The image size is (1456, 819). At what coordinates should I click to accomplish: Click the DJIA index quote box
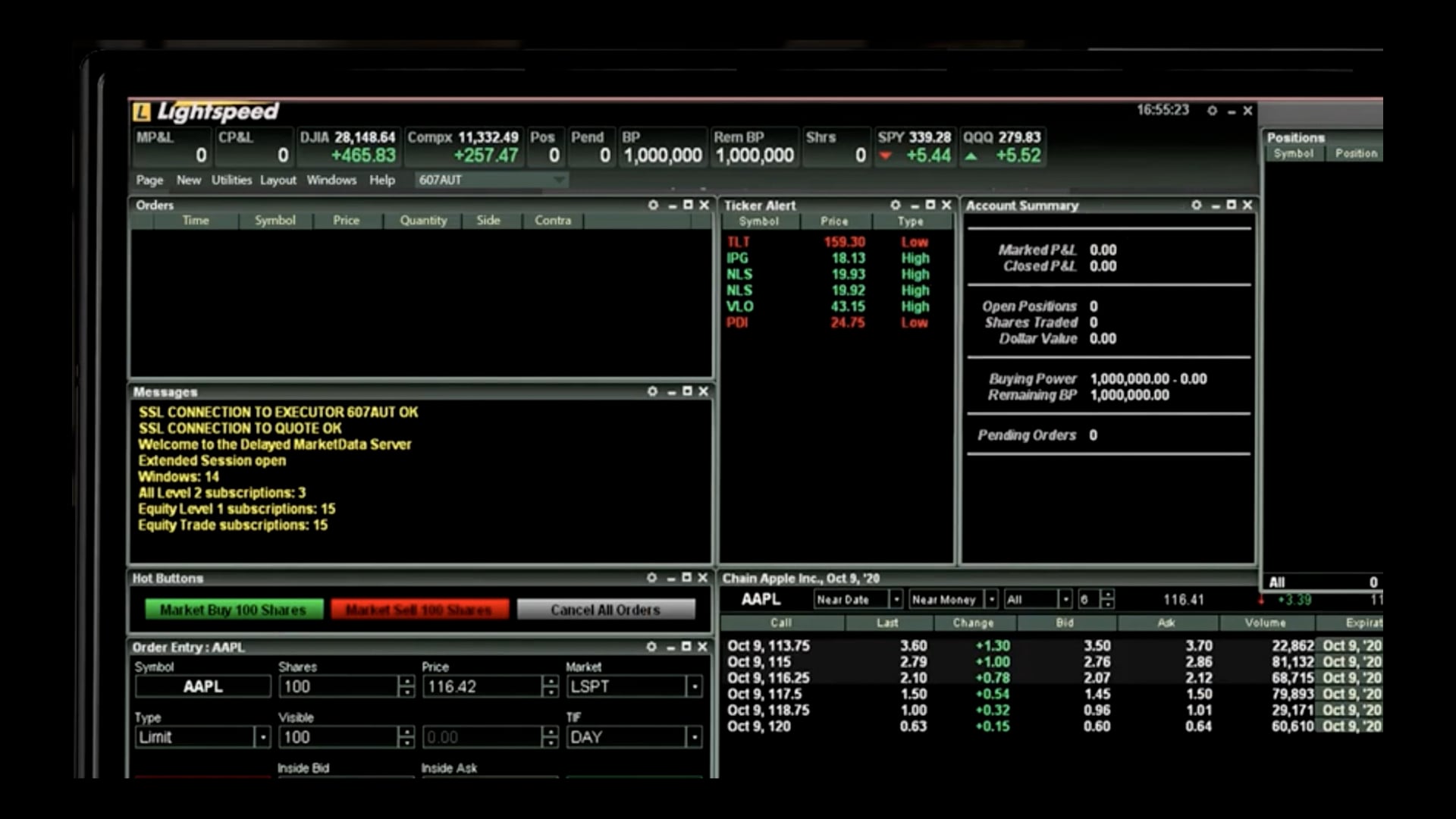348,147
